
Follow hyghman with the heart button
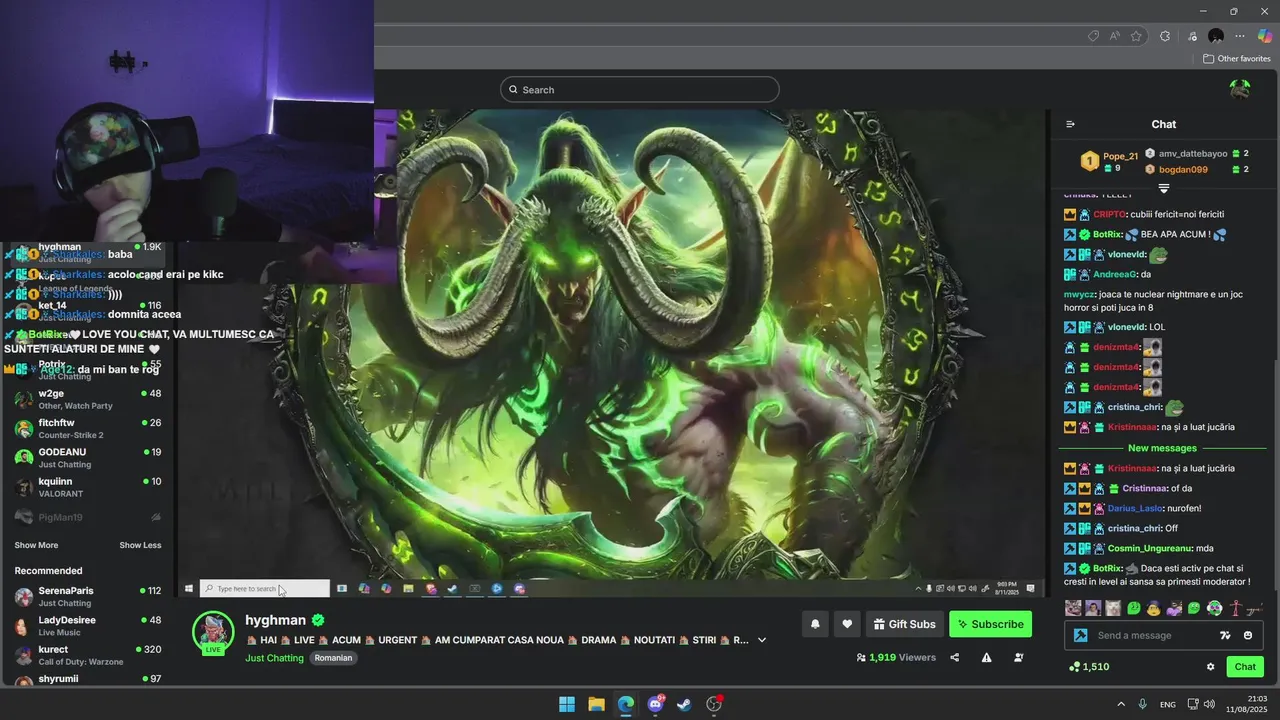click(847, 624)
